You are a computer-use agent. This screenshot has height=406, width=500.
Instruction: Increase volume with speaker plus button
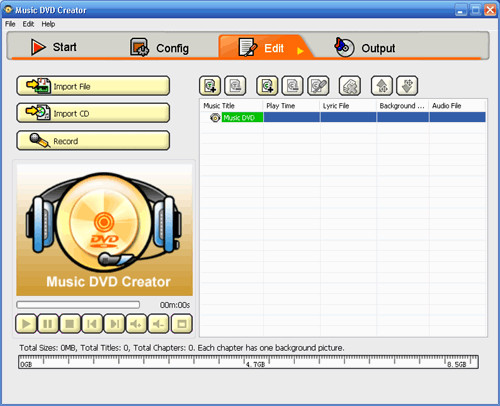(136, 324)
